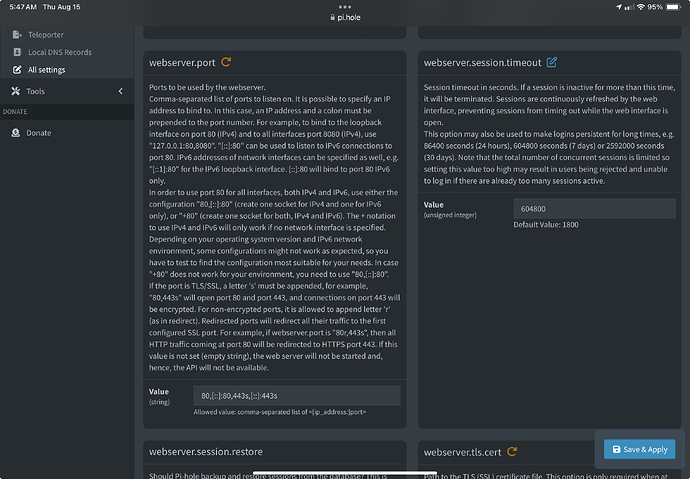
Task: Expand the Tools submenu chevron
Action: pos(120,91)
